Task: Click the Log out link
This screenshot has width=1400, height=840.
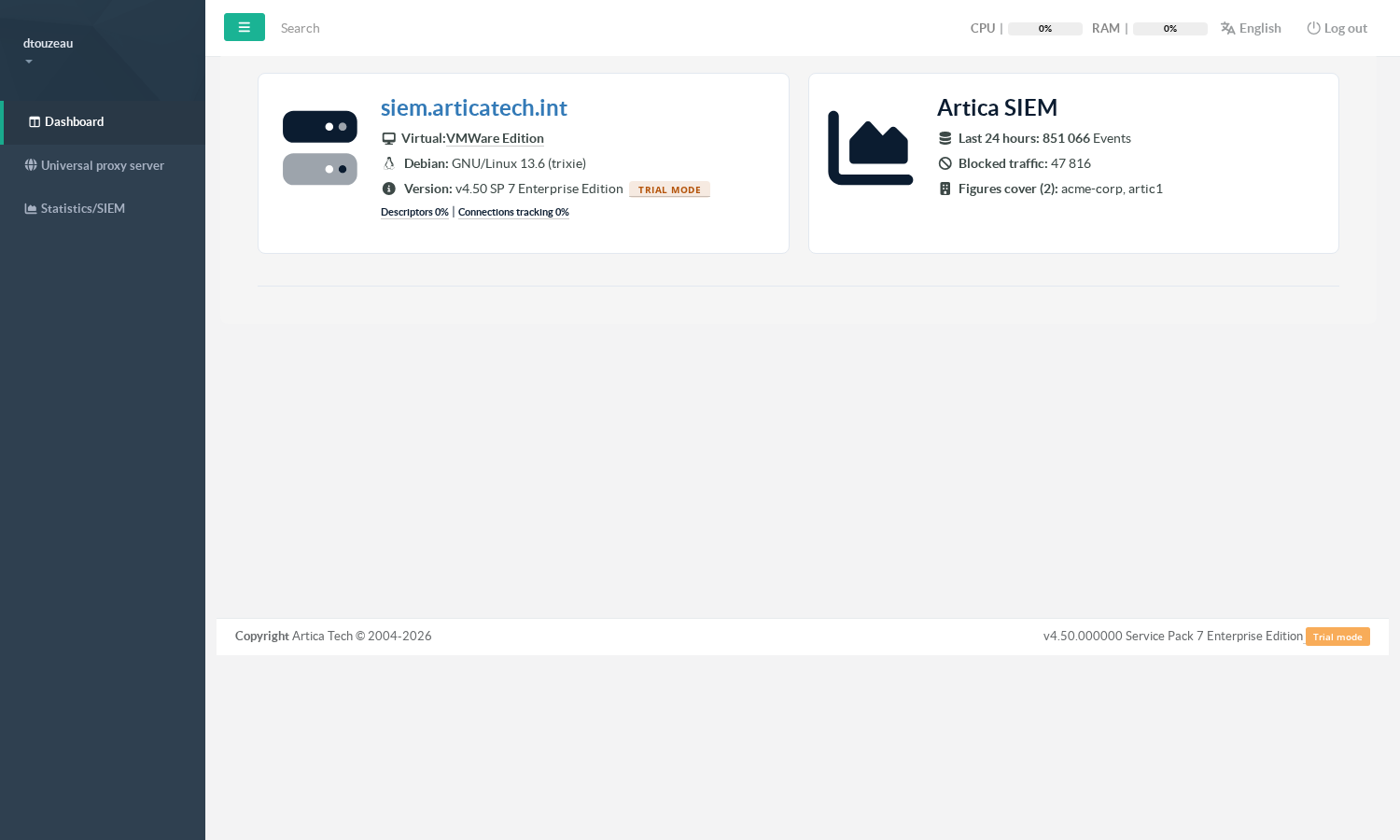Action: click(1337, 28)
